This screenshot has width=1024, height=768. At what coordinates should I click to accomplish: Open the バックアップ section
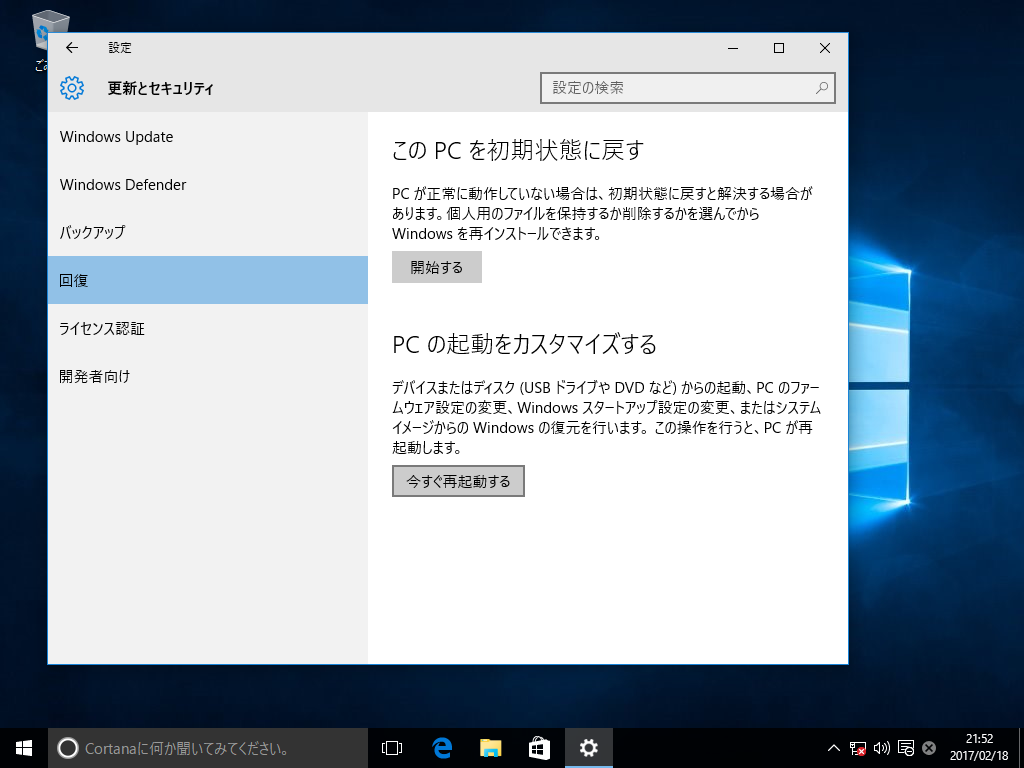208,232
